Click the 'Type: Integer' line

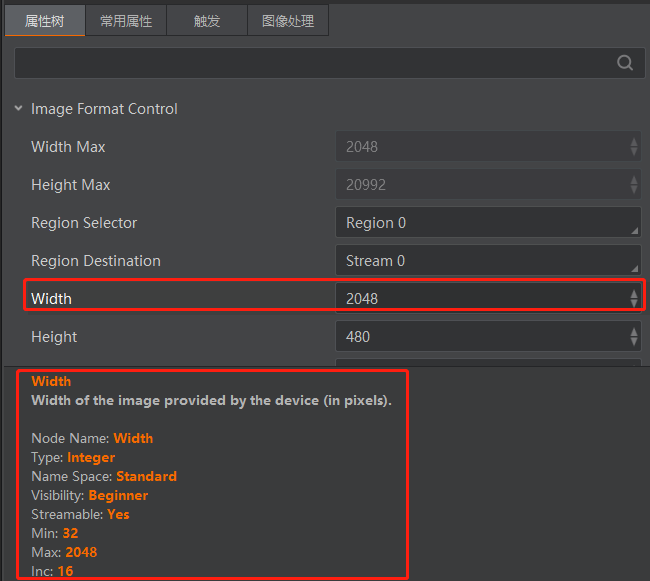[73, 457]
